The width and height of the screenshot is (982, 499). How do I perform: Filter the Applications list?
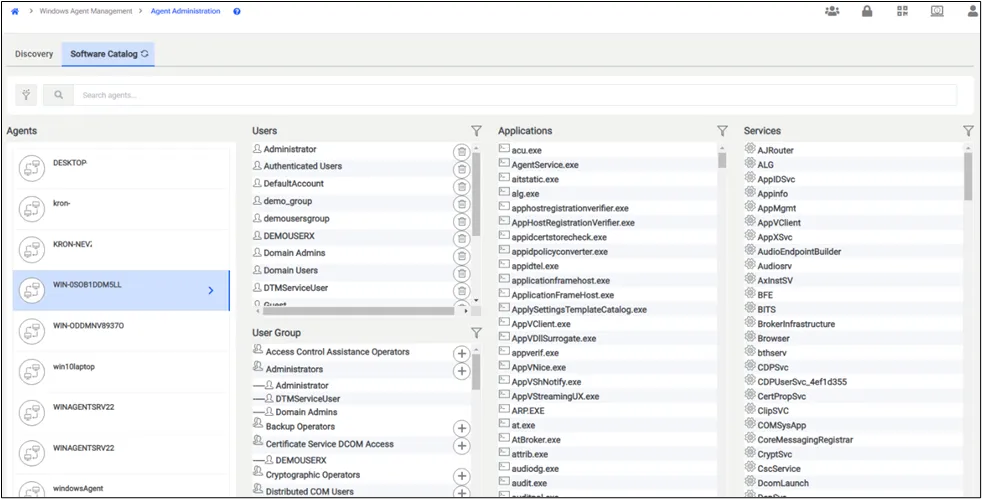(722, 131)
